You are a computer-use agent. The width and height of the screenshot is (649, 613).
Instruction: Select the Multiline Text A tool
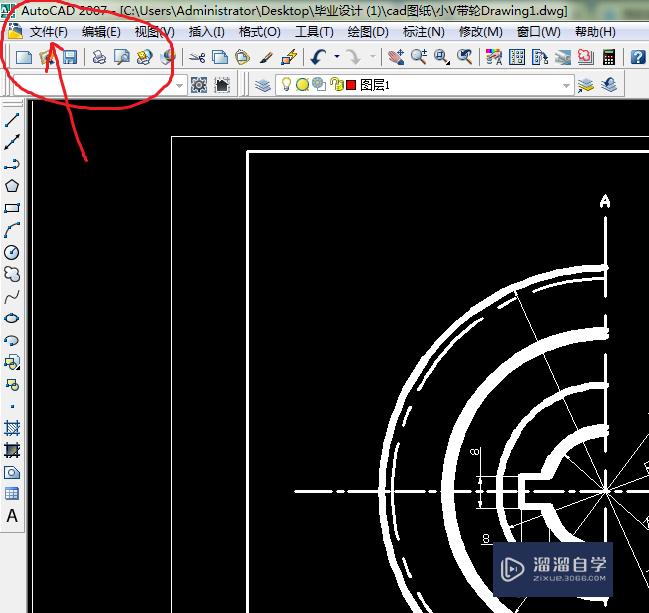pyautogui.click(x=12, y=516)
